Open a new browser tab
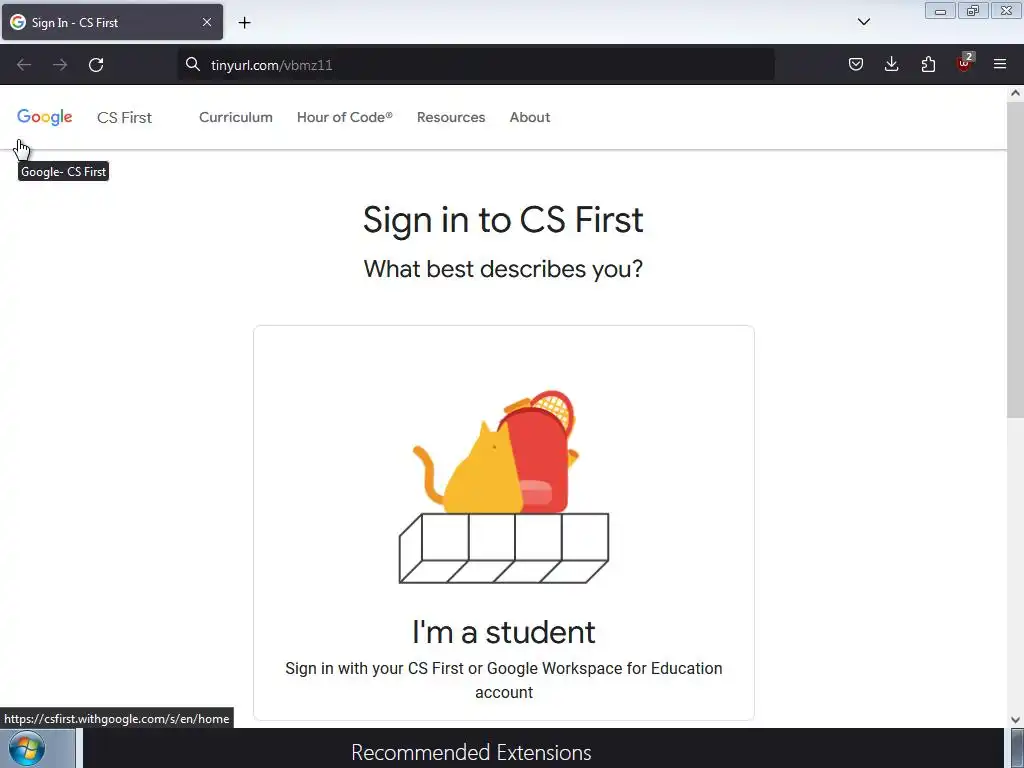1024x768 pixels. pos(244,23)
